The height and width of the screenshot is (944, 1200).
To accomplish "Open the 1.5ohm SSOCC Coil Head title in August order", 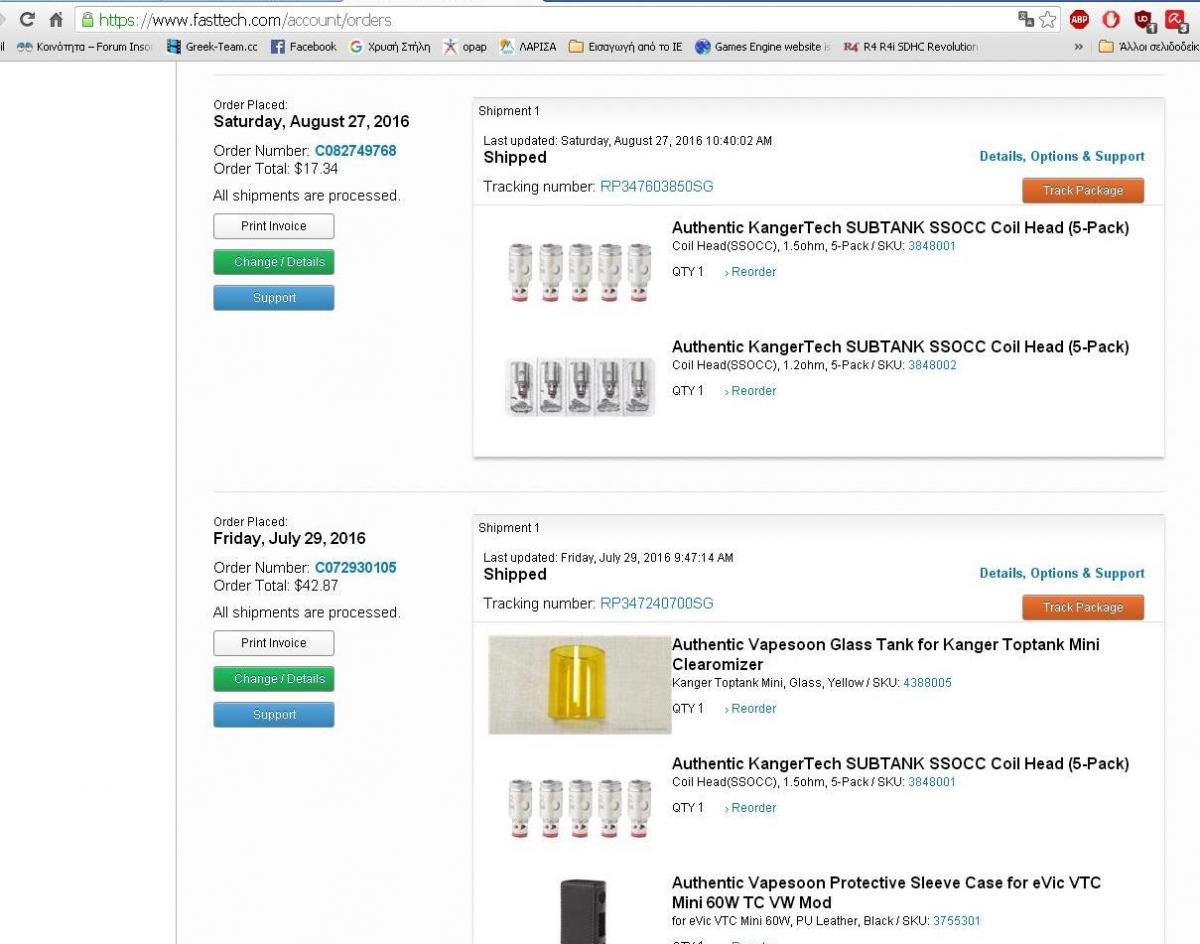I will (900, 228).
